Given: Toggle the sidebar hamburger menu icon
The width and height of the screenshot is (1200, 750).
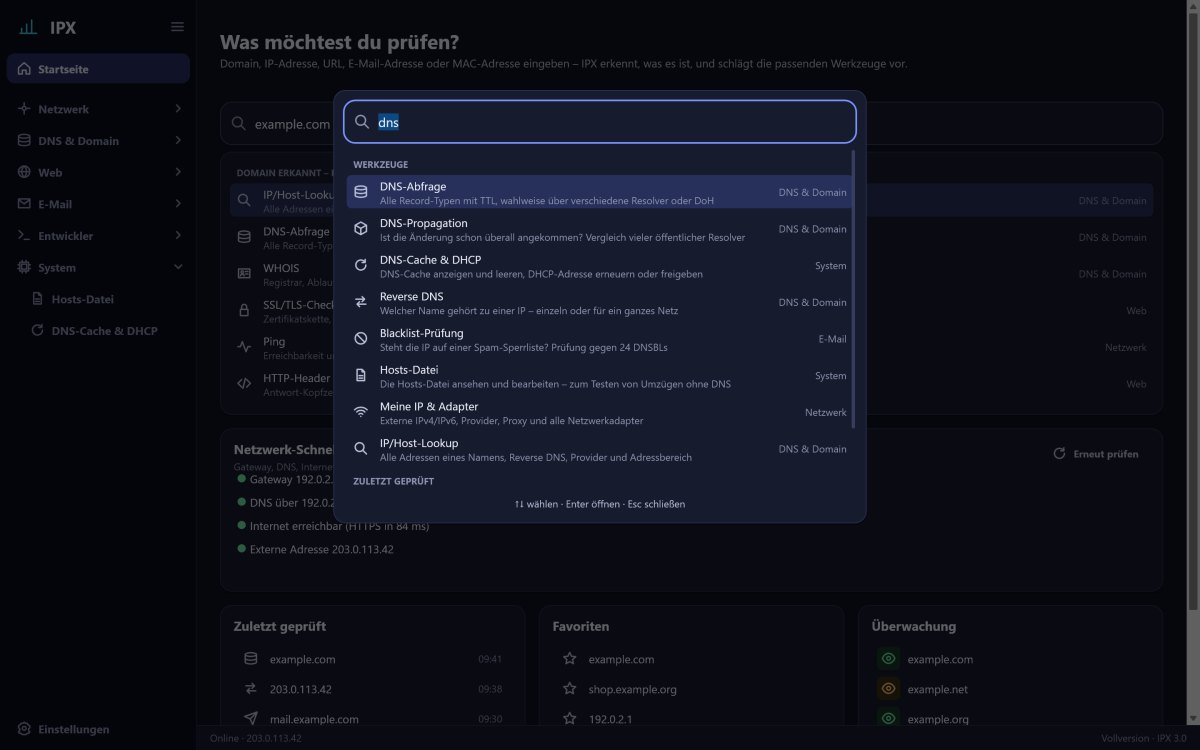Looking at the screenshot, I should click(177, 27).
